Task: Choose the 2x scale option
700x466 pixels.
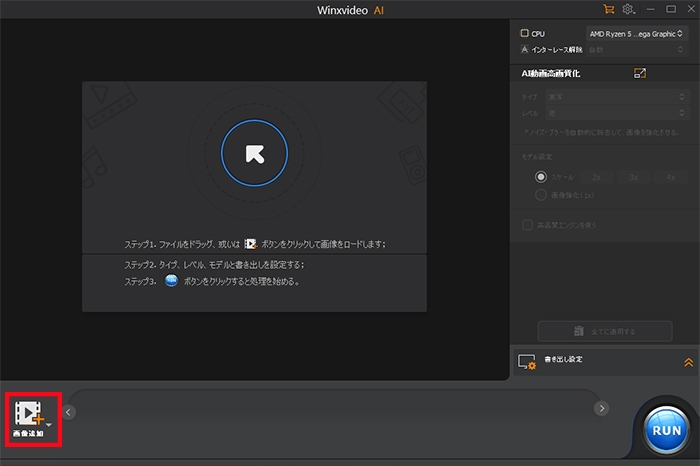Action: click(597, 177)
